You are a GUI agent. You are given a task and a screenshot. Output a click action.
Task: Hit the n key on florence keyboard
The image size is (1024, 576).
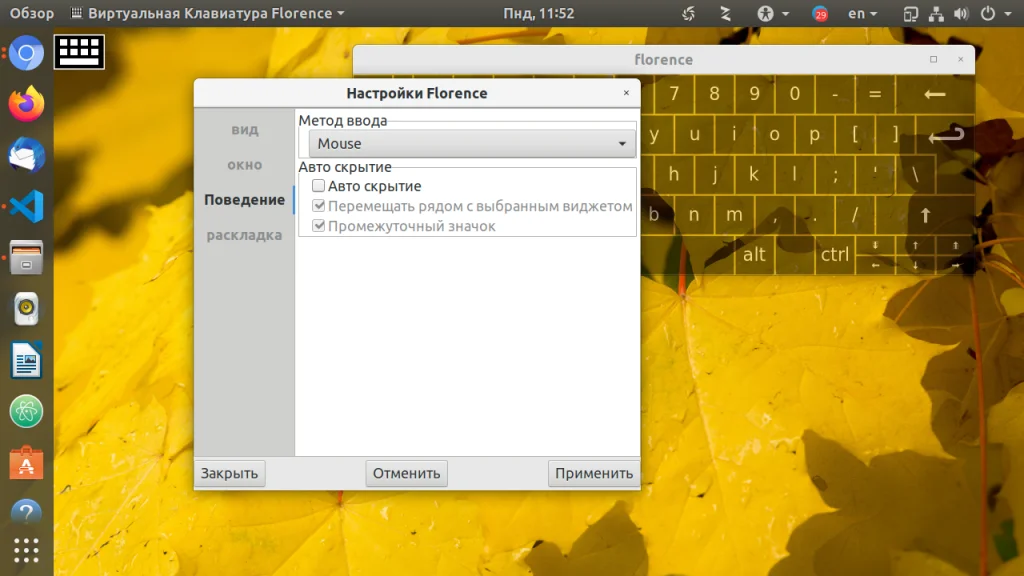(694, 215)
